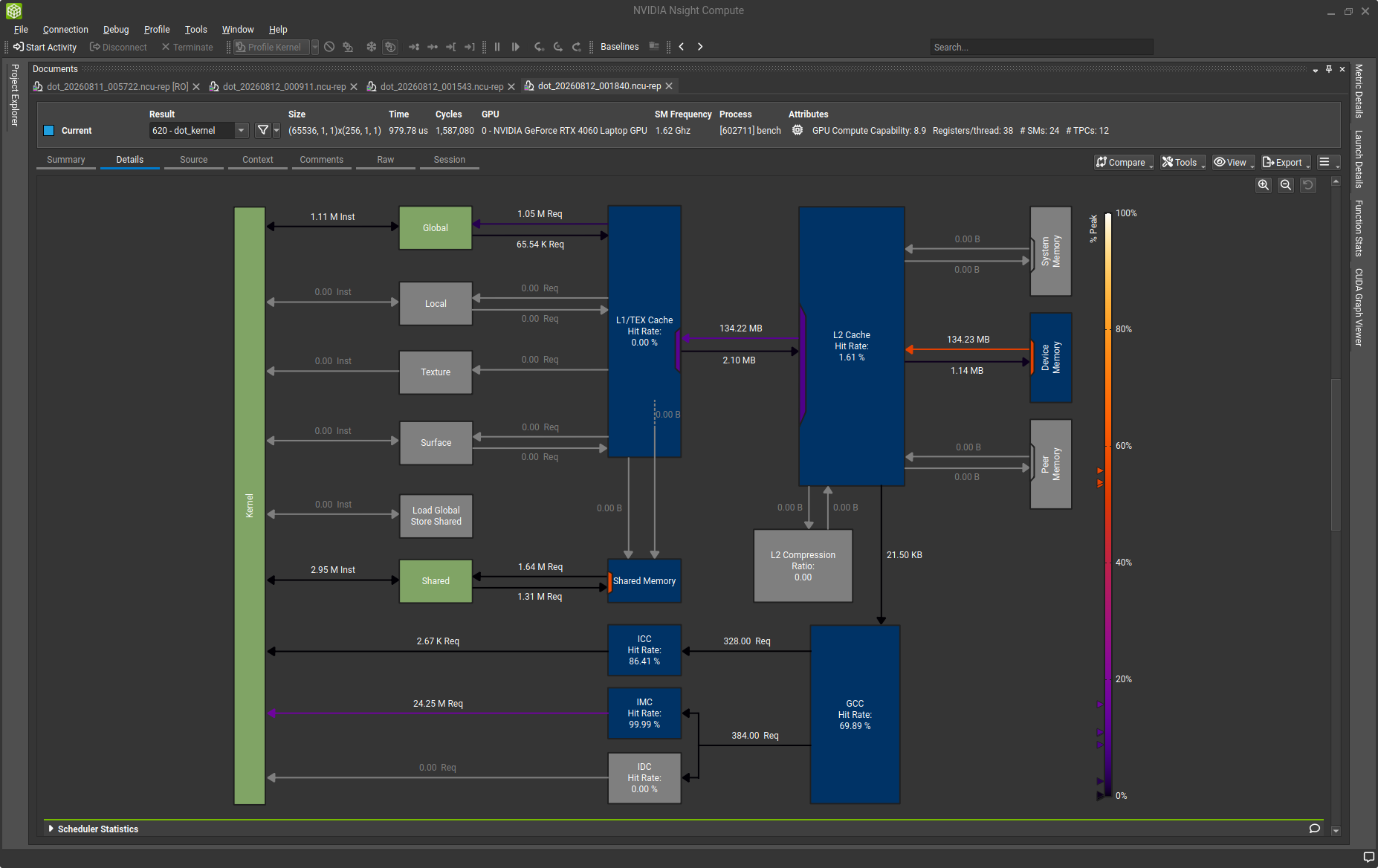Open the Project Explorer side panel
The width and height of the screenshot is (1378, 868).
tap(14, 95)
